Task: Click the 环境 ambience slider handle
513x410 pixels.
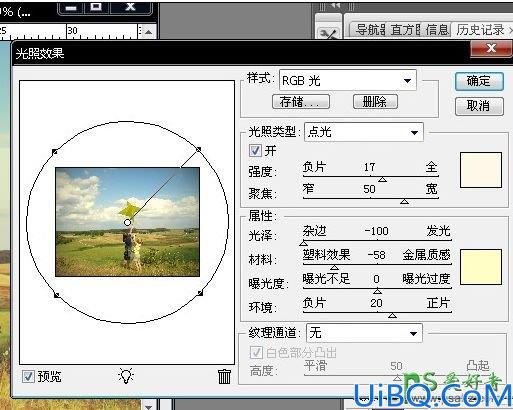Action: coord(392,315)
